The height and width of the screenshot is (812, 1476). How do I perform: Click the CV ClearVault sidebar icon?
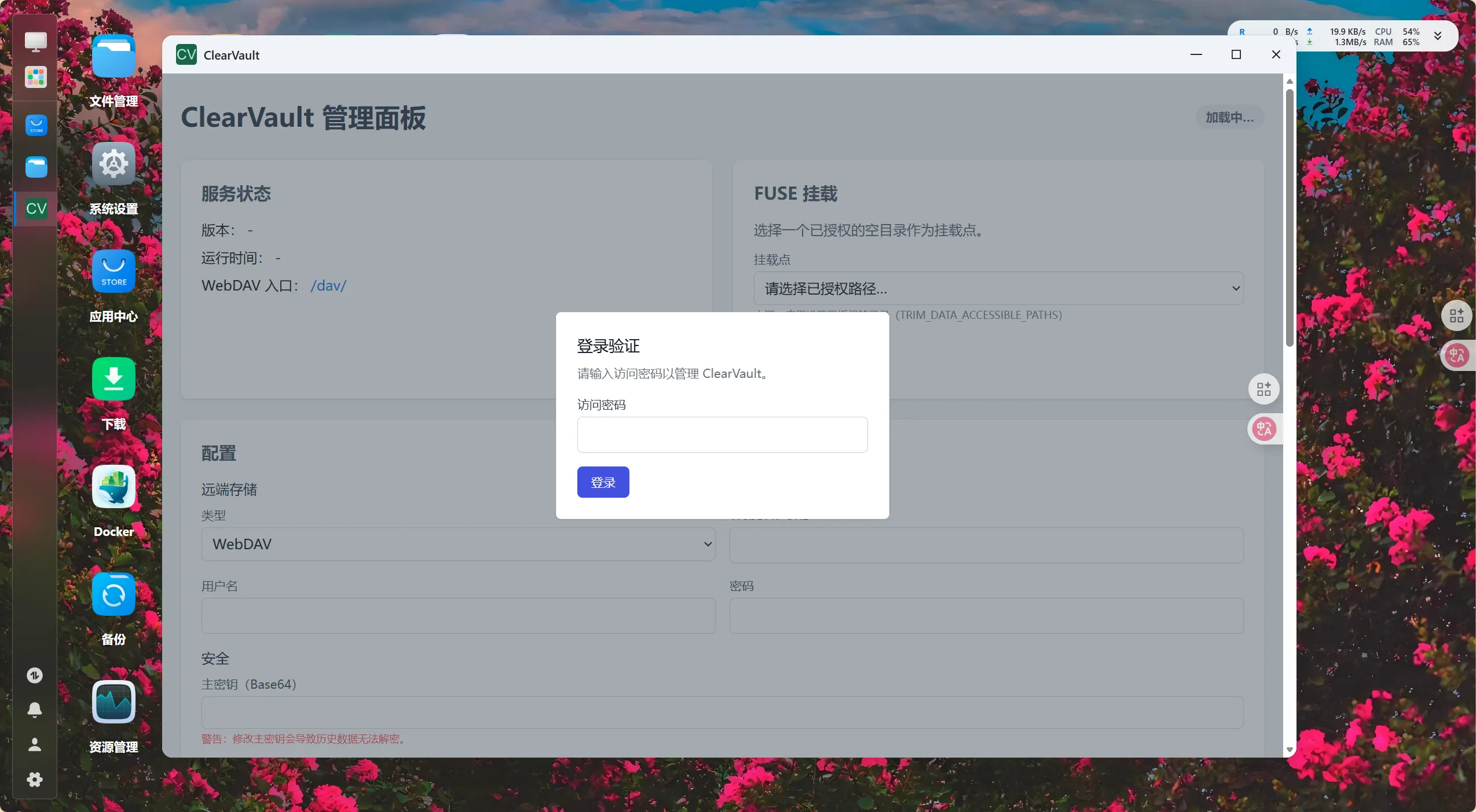coord(36,208)
